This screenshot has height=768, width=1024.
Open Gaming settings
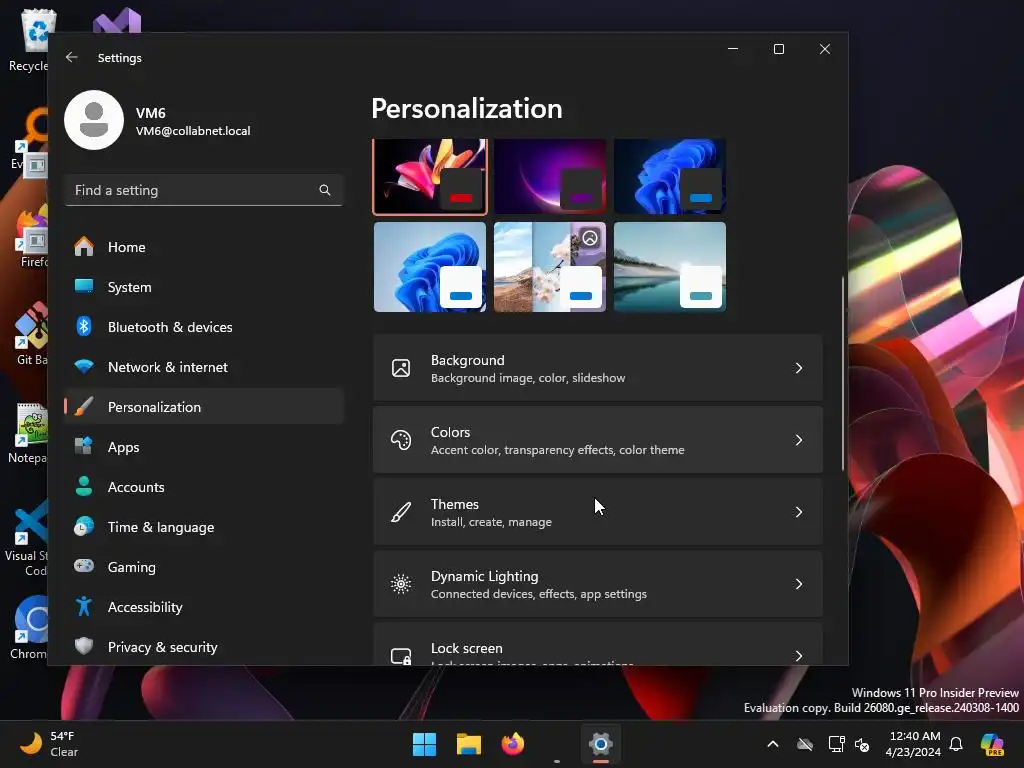204,567
